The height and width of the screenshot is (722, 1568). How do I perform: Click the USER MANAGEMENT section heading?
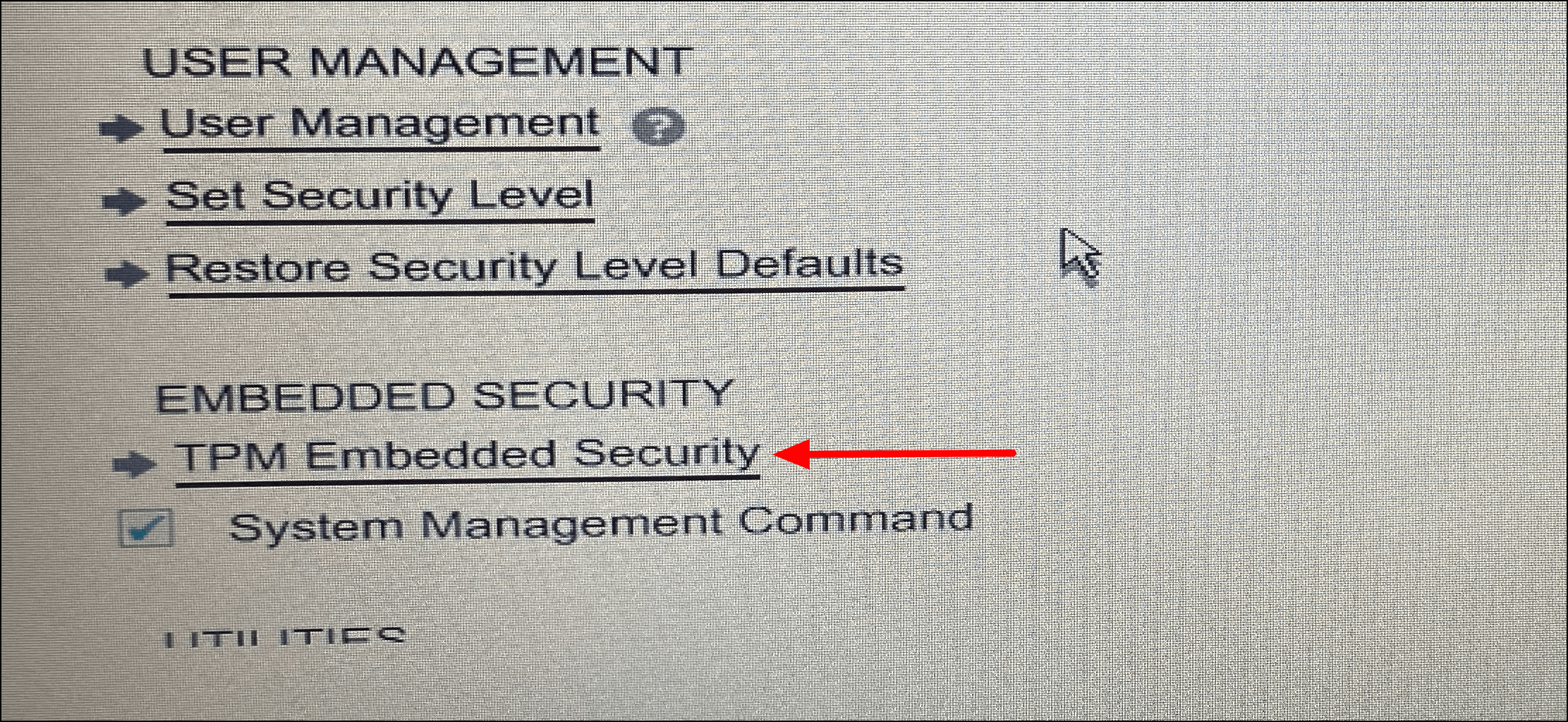(418, 61)
